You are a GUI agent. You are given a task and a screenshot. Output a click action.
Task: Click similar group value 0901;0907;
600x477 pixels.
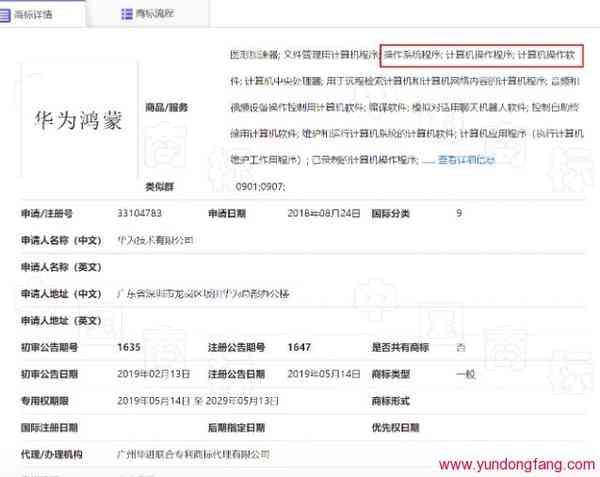261,187
